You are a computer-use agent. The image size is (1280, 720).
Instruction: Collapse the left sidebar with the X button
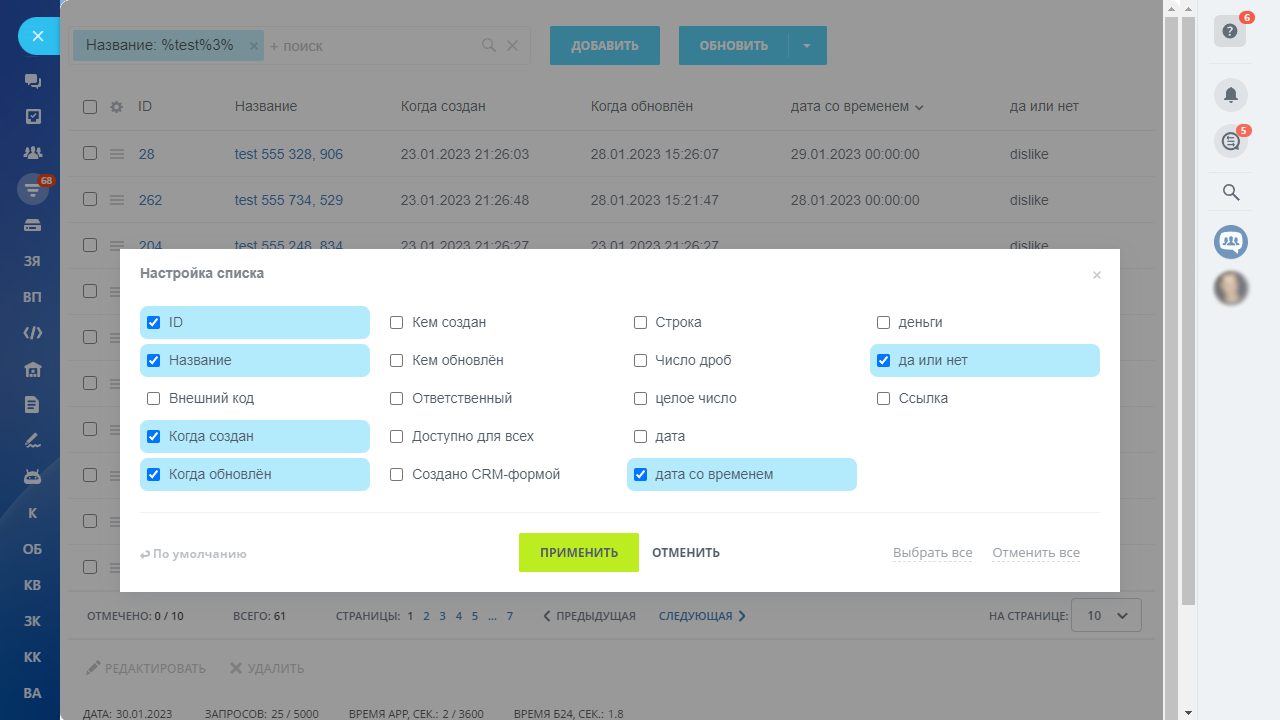point(38,36)
